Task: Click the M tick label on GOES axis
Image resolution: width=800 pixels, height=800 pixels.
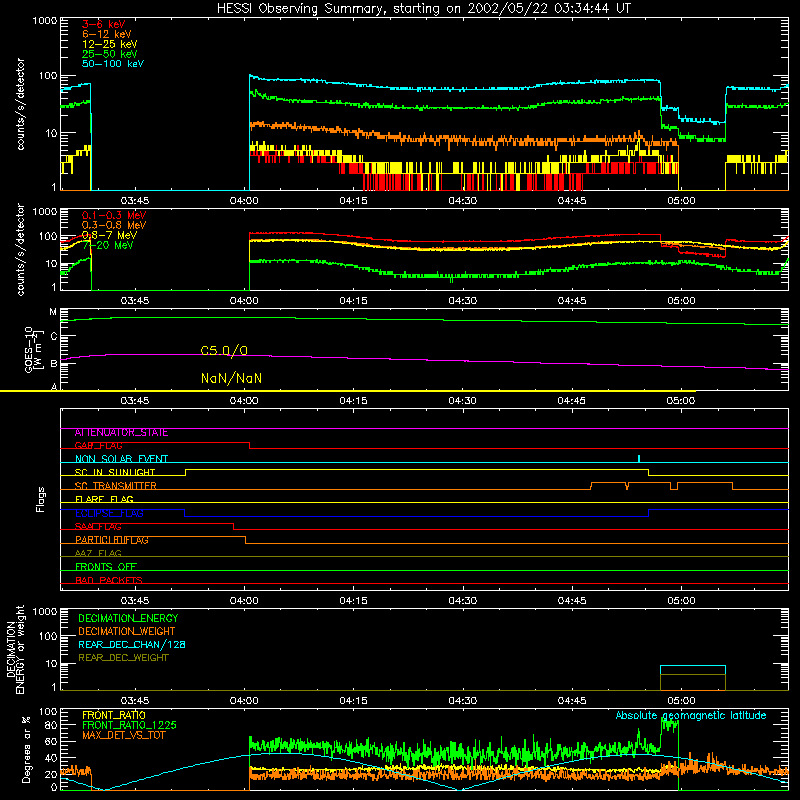Action: tap(53, 312)
